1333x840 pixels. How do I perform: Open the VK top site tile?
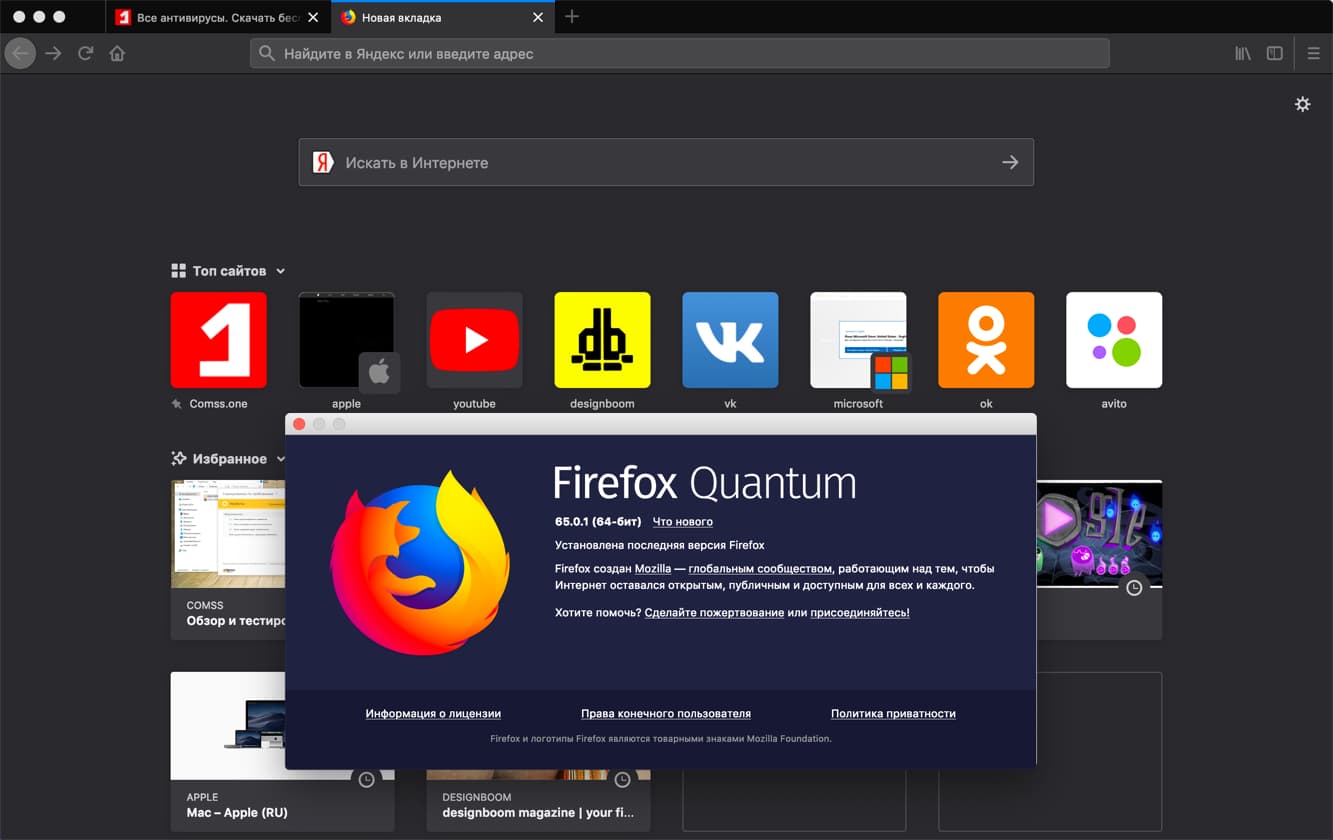[730, 340]
